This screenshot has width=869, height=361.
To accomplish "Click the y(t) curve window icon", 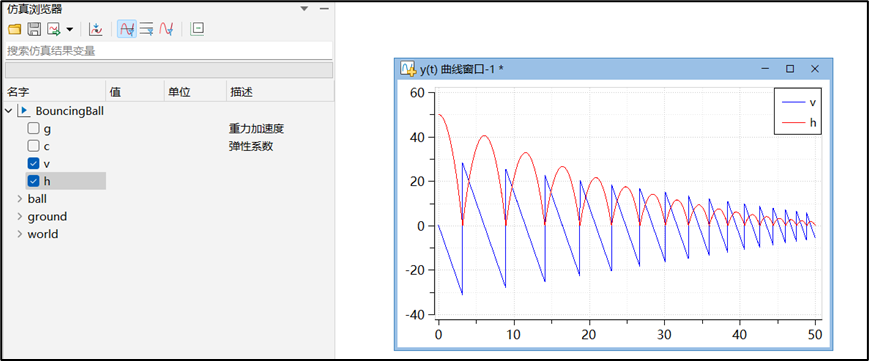I will [408, 68].
